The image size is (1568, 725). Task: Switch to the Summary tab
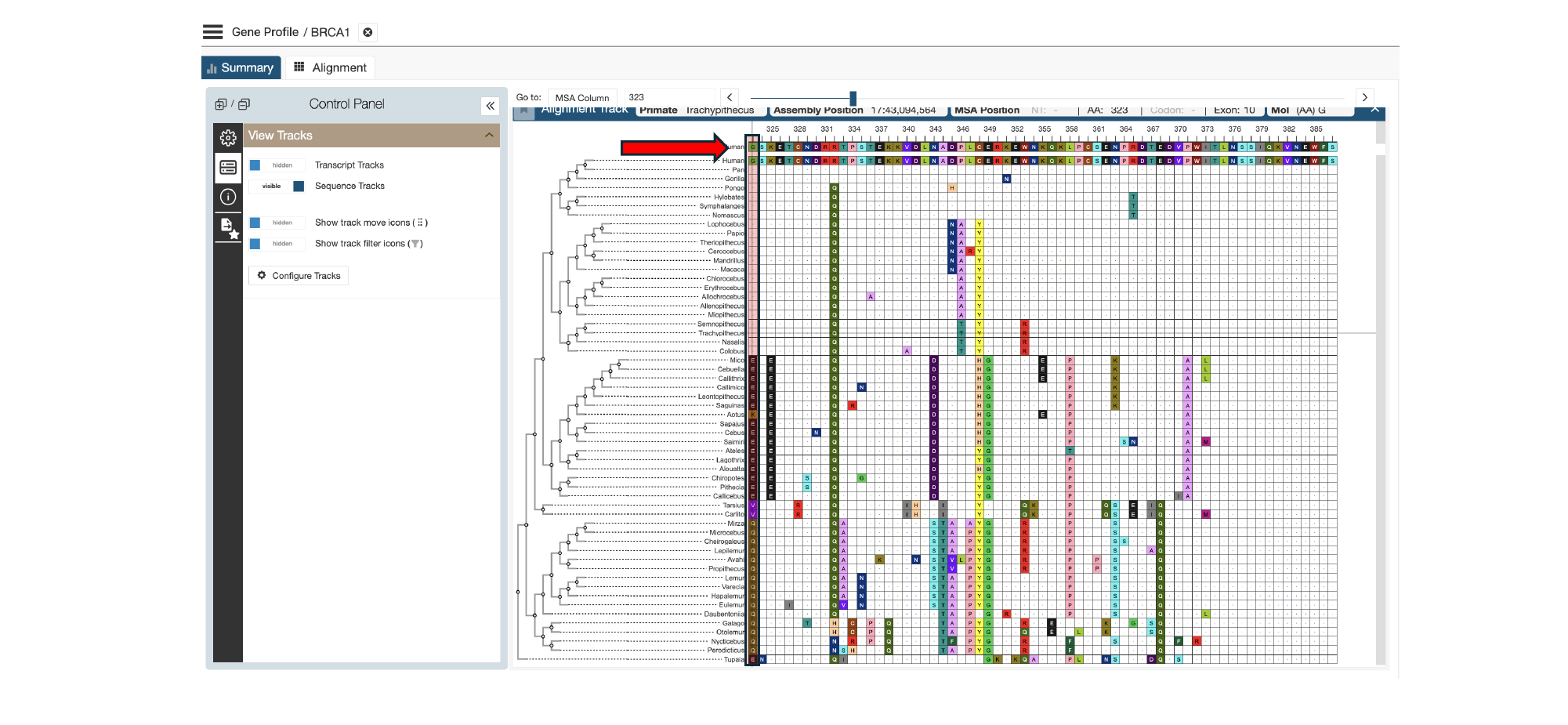tap(241, 67)
